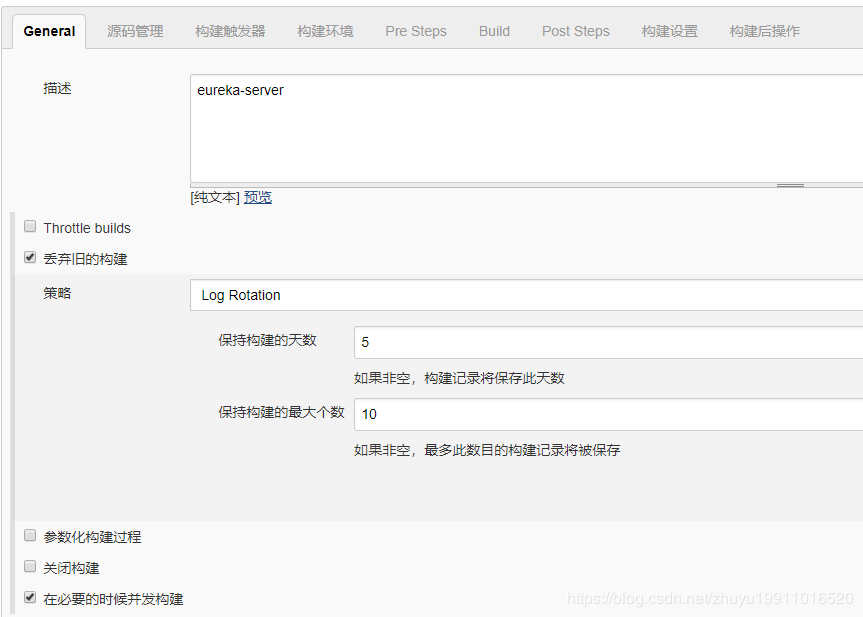Switch to the General tab
Screen dimensions: 863x617
tap(48, 31)
